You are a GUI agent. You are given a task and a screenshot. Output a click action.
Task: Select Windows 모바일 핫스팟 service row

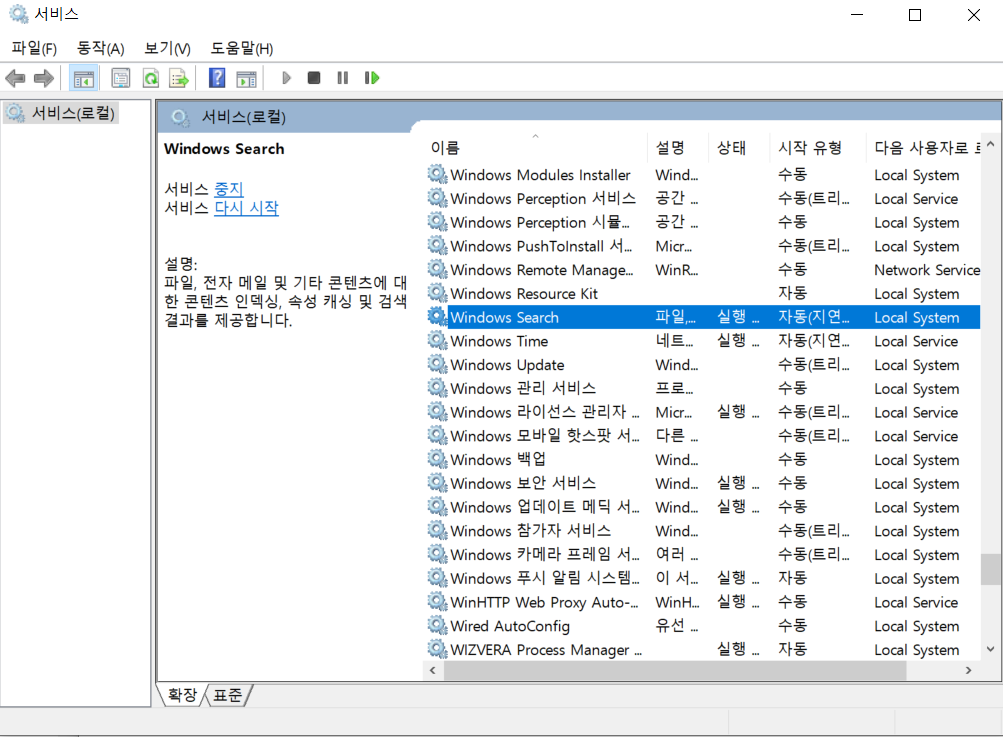click(x=703, y=436)
